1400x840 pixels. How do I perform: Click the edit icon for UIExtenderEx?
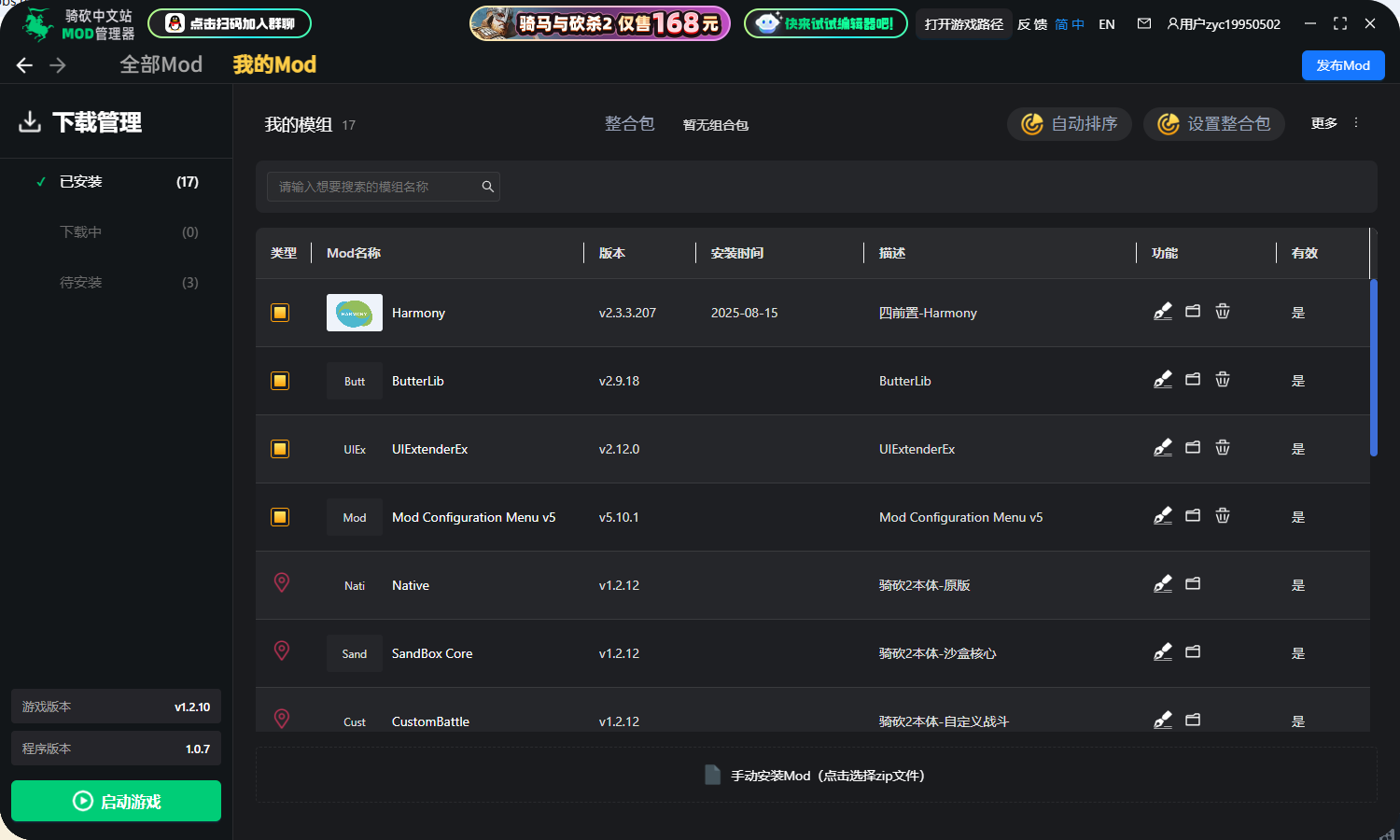1163,447
